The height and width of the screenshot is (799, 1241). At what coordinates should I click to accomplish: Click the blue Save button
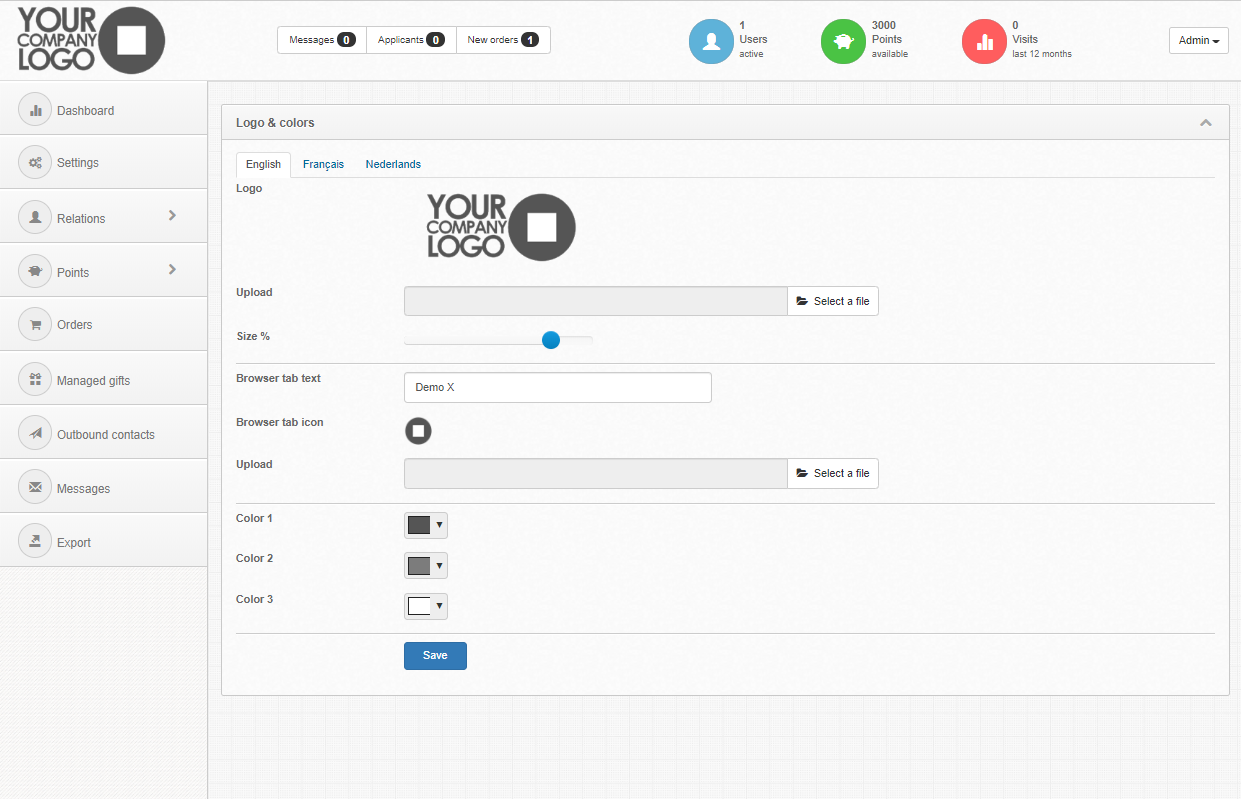pyautogui.click(x=435, y=656)
